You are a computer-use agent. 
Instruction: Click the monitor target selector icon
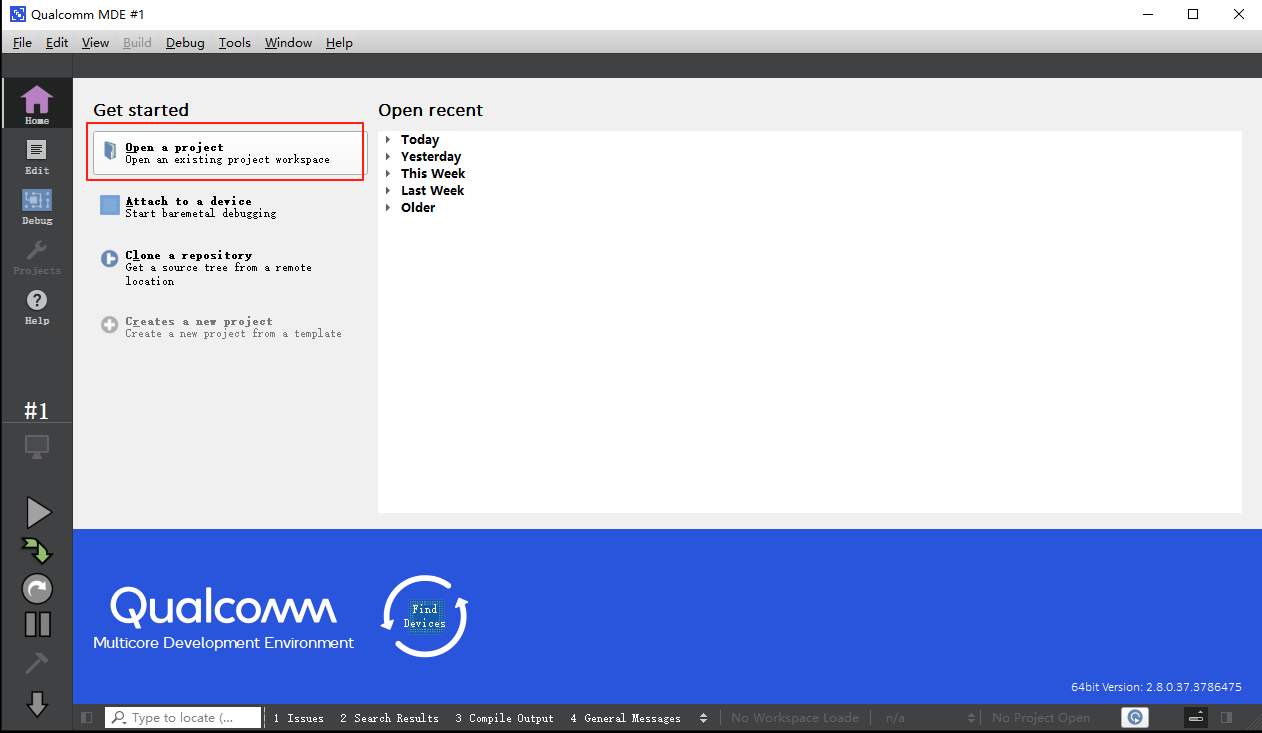click(x=37, y=447)
